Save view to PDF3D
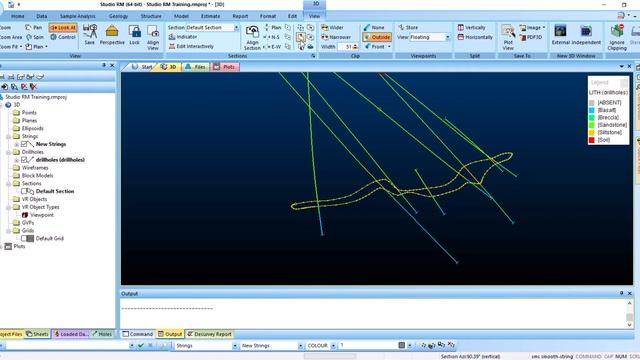 (x=530, y=37)
